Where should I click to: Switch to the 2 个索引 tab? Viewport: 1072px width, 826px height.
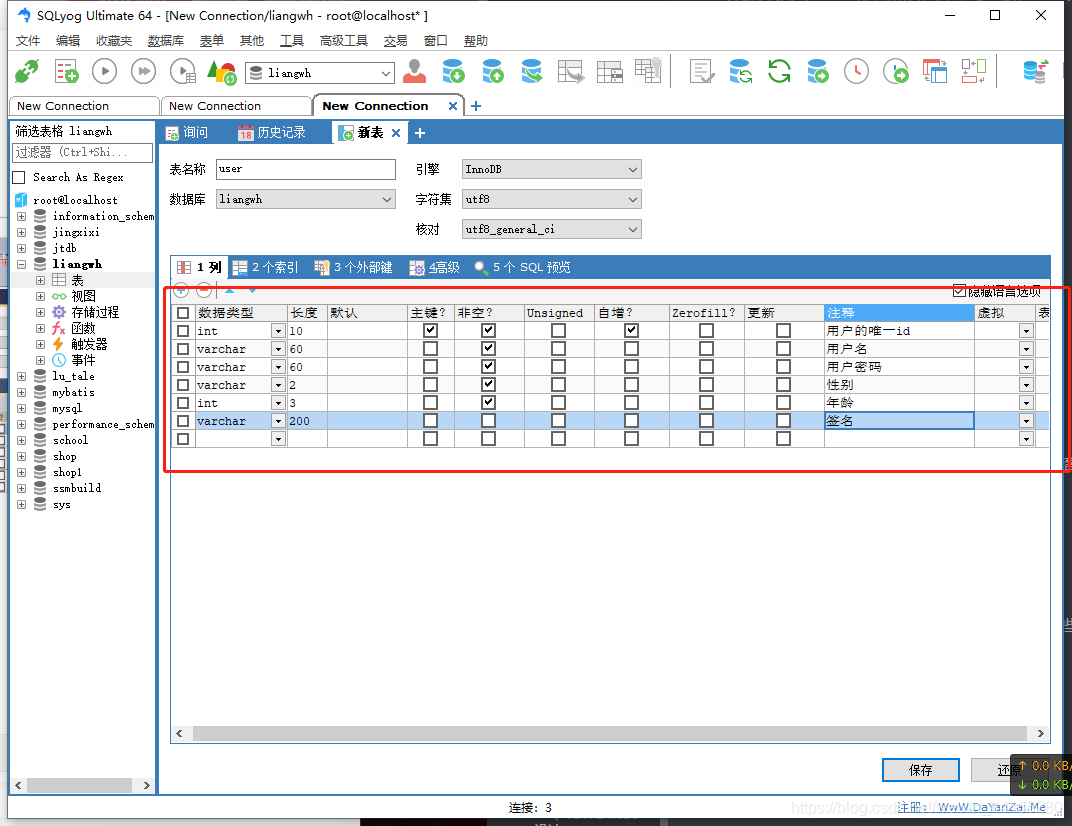click(x=265, y=267)
